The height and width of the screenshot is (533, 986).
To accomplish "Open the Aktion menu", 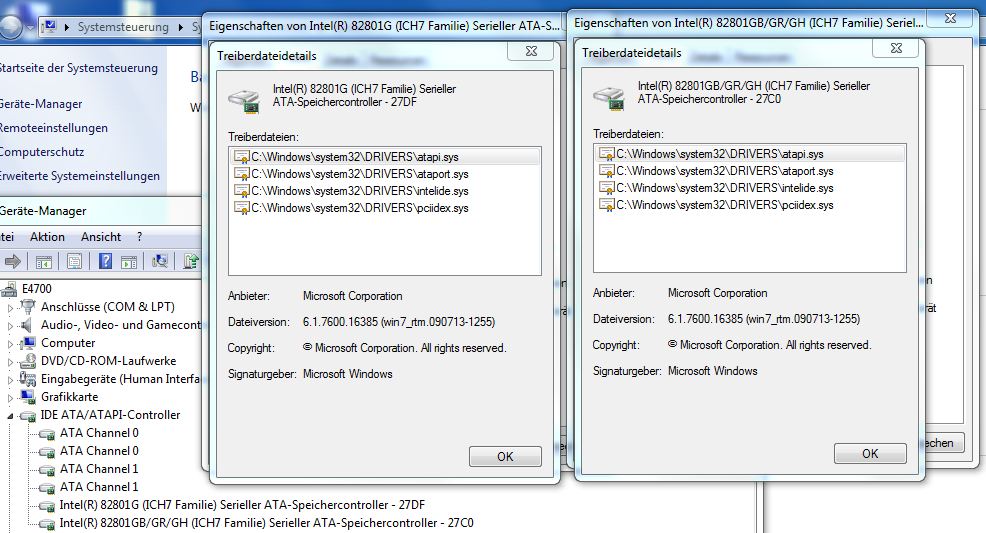I will [x=47, y=237].
